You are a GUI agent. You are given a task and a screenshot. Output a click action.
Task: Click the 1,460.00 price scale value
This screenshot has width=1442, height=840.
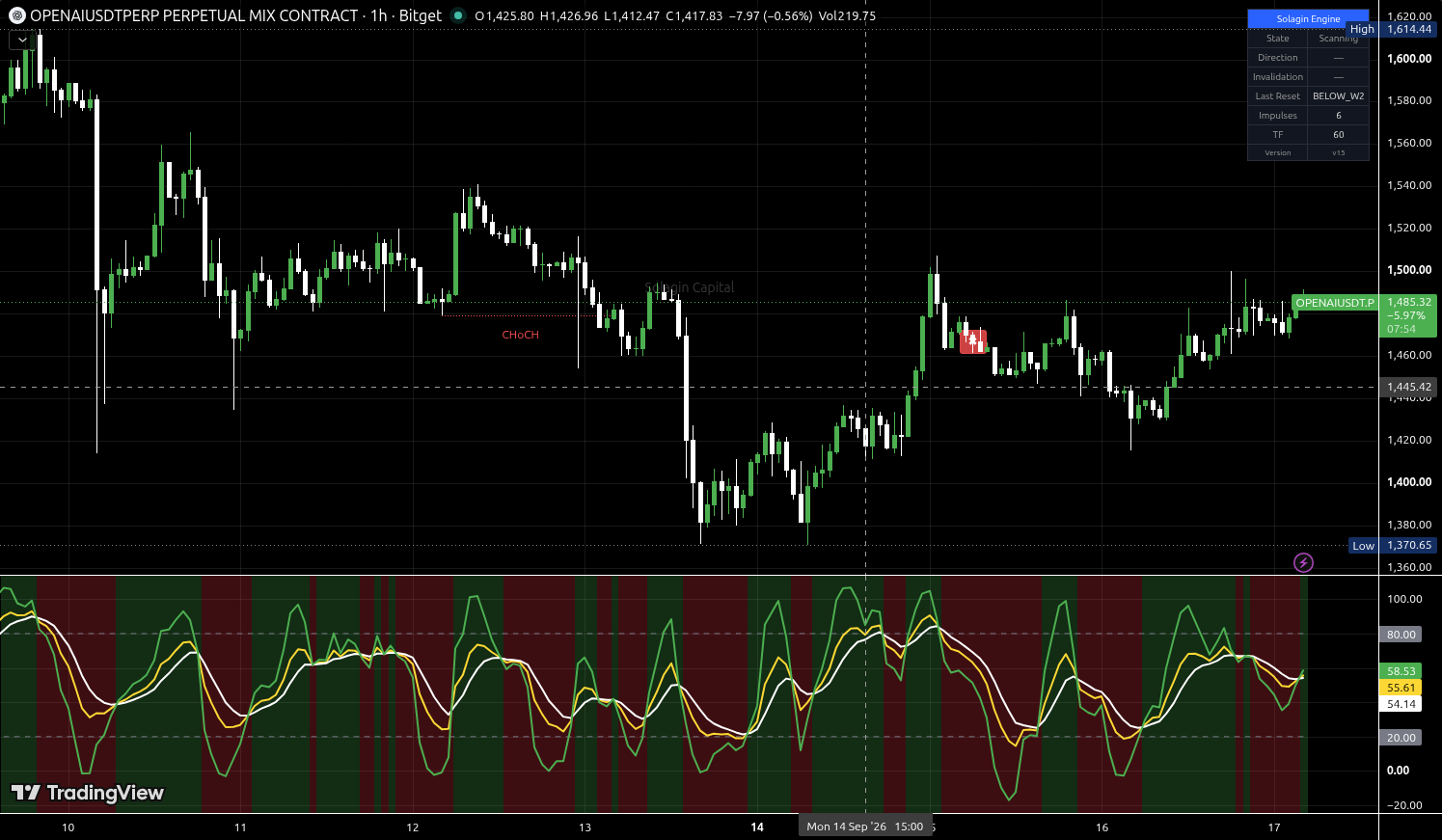point(1409,355)
